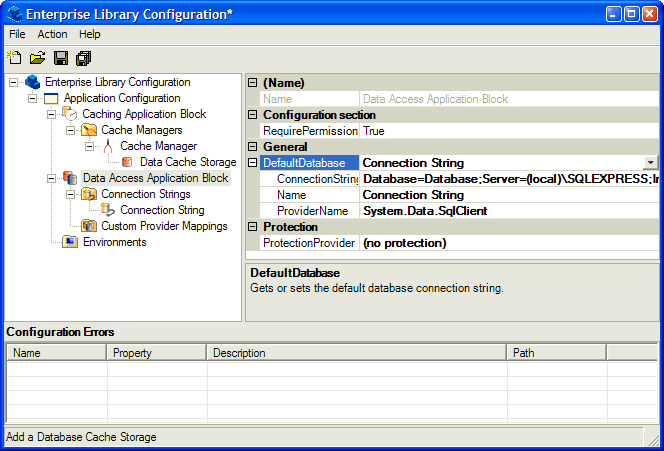Open the Help menu
The height and width of the screenshot is (451, 664).
click(90, 34)
